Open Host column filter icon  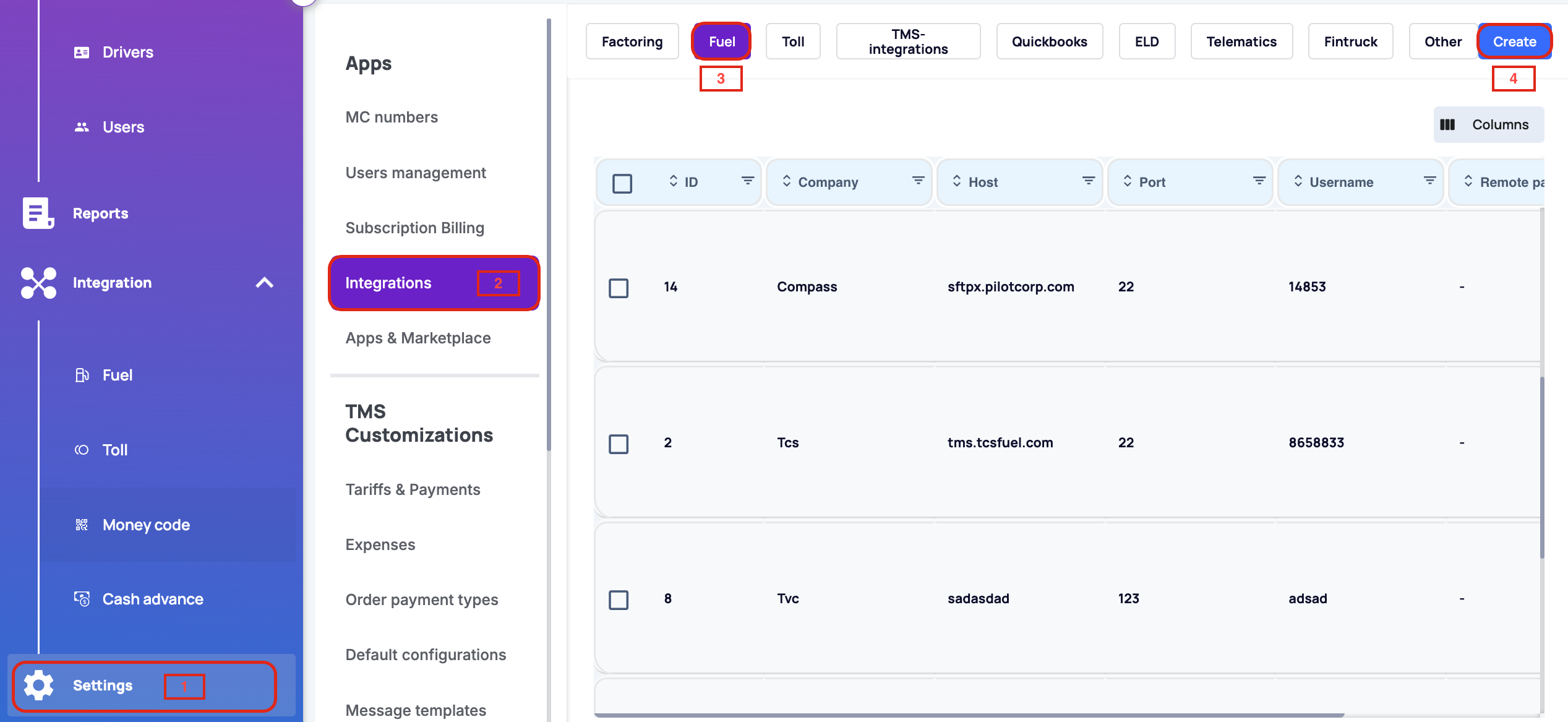[x=1089, y=181]
